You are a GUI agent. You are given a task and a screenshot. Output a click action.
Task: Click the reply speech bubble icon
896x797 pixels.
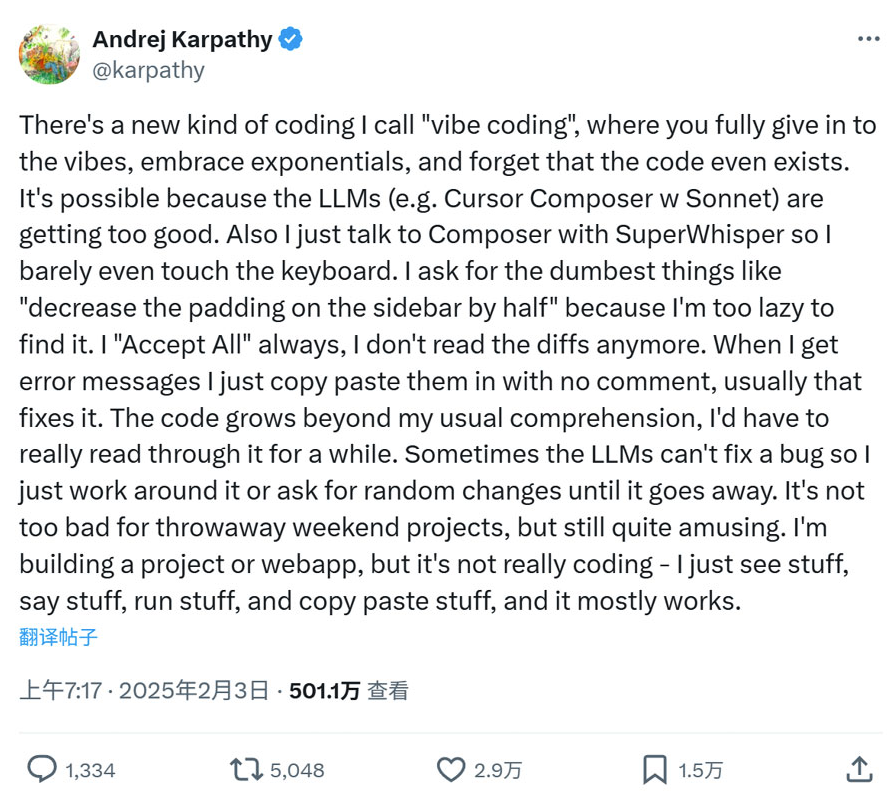coord(41,769)
